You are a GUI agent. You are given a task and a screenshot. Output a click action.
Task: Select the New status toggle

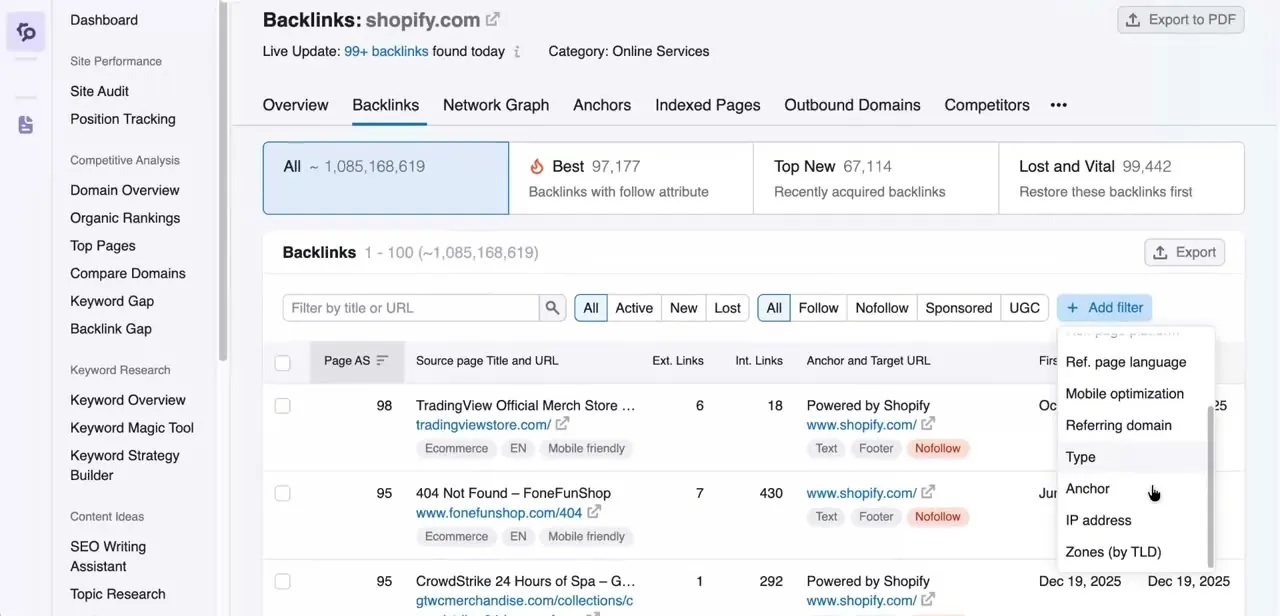click(x=684, y=308)
